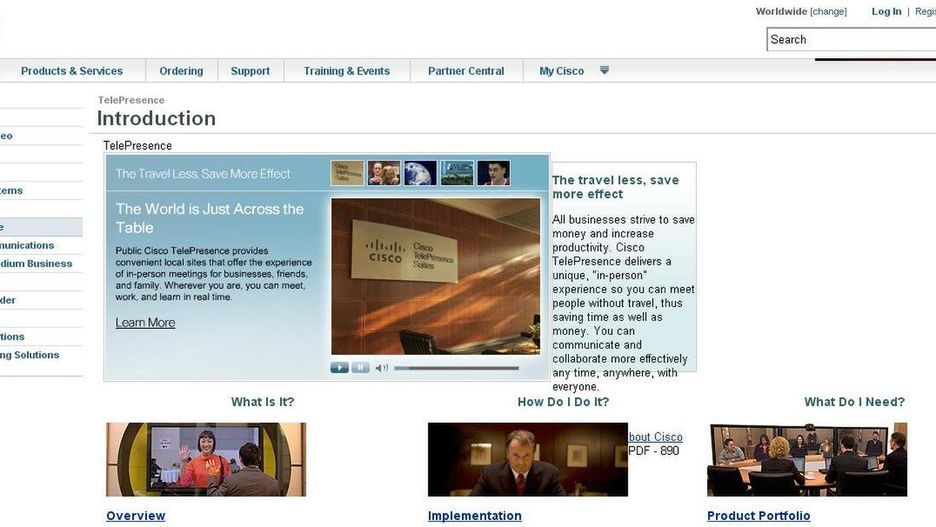Click 'The travel less, save more effect' heading
936x527 pixels.
615,187
